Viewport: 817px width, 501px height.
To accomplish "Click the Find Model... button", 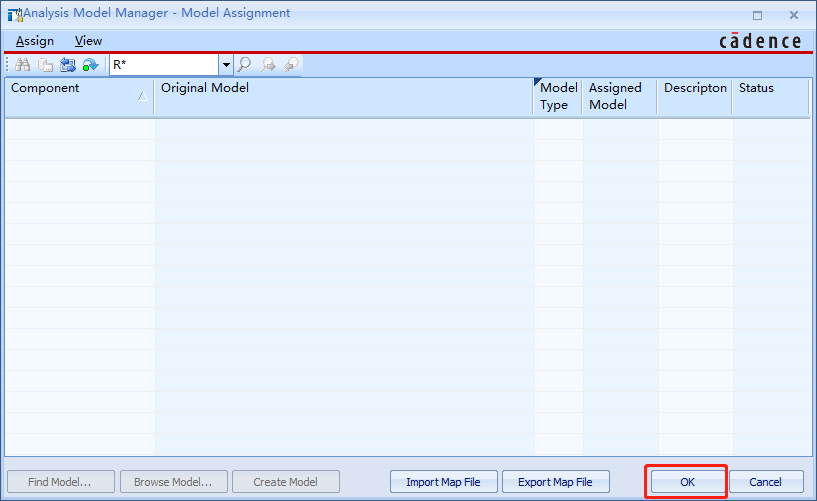I will 60,482.
